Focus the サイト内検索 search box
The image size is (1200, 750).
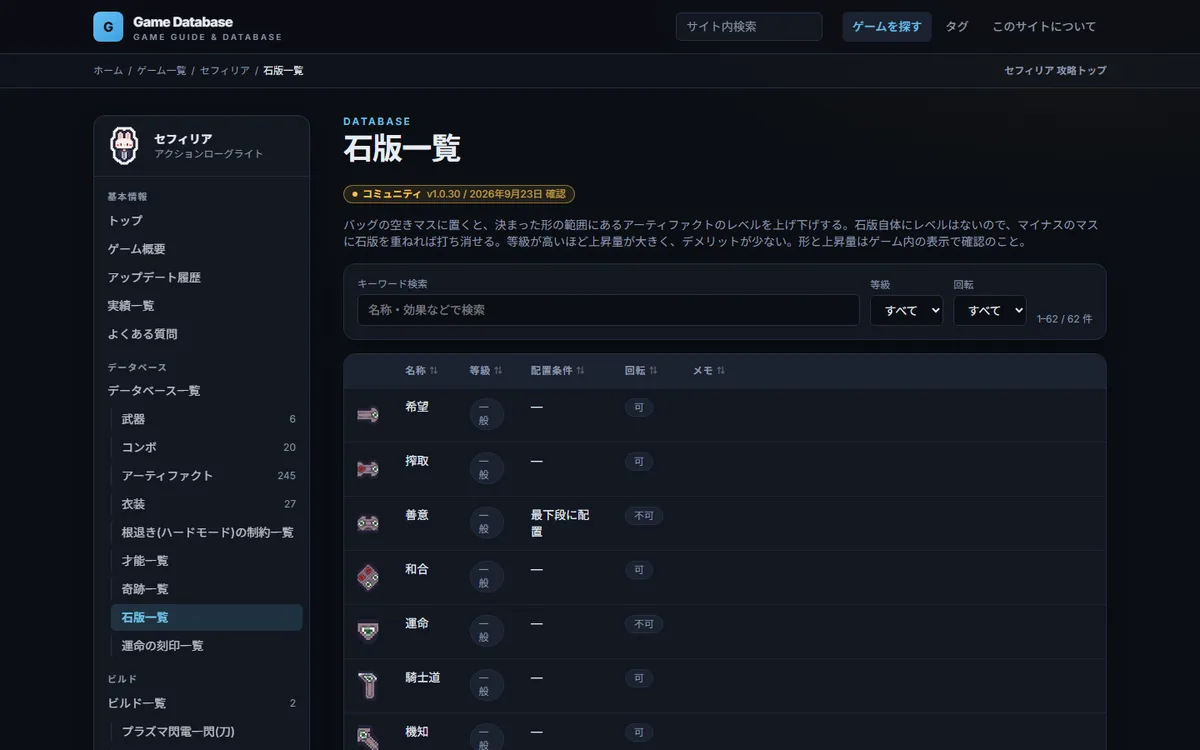(749, 27)
